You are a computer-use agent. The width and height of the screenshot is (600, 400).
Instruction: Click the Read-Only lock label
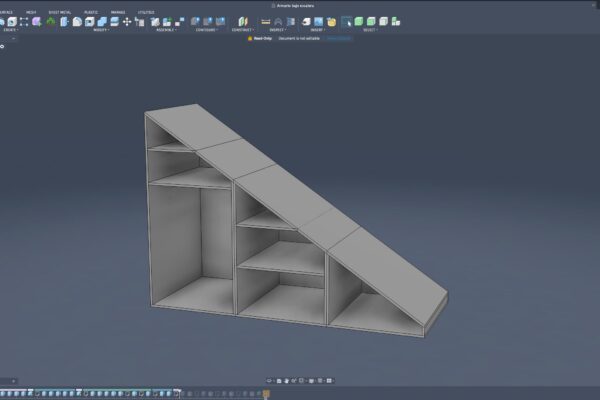pyautogui.click(x=260, y=39)
